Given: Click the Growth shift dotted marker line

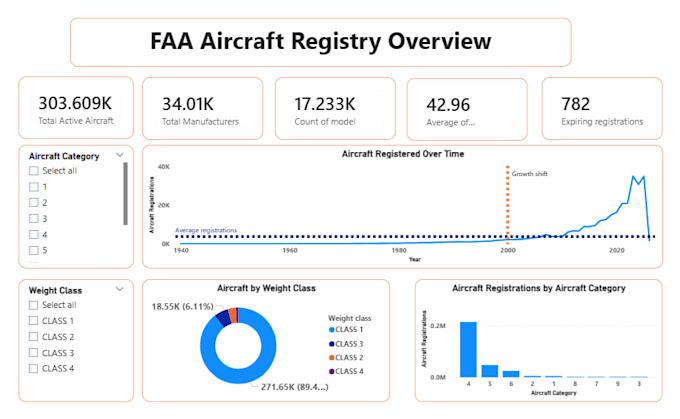Looking at the screenshot, I should (x=507, y=204).
